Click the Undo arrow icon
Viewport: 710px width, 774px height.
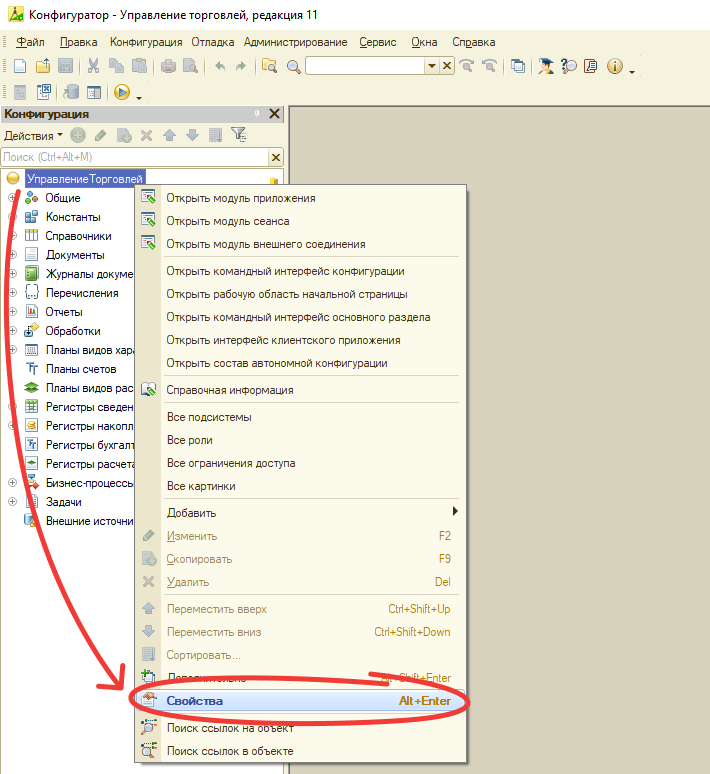(220, 66)
